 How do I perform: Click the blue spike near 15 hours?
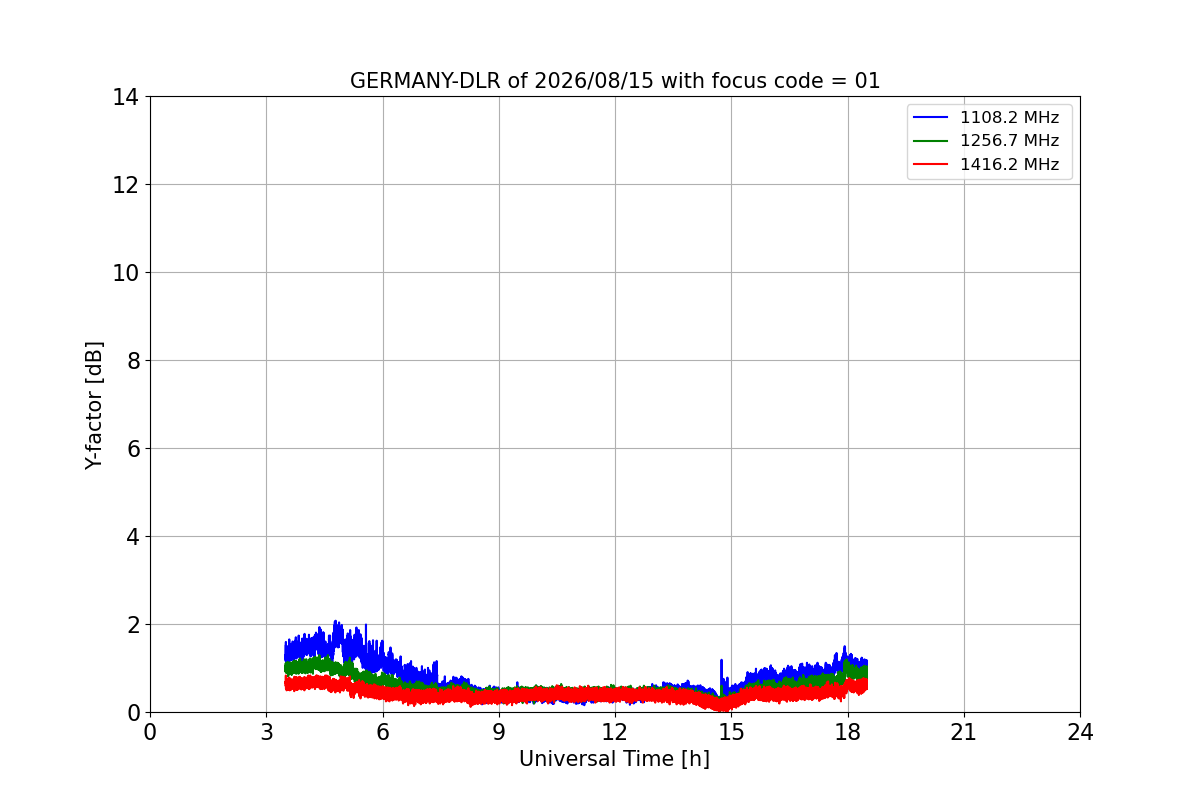coord(721,670)
